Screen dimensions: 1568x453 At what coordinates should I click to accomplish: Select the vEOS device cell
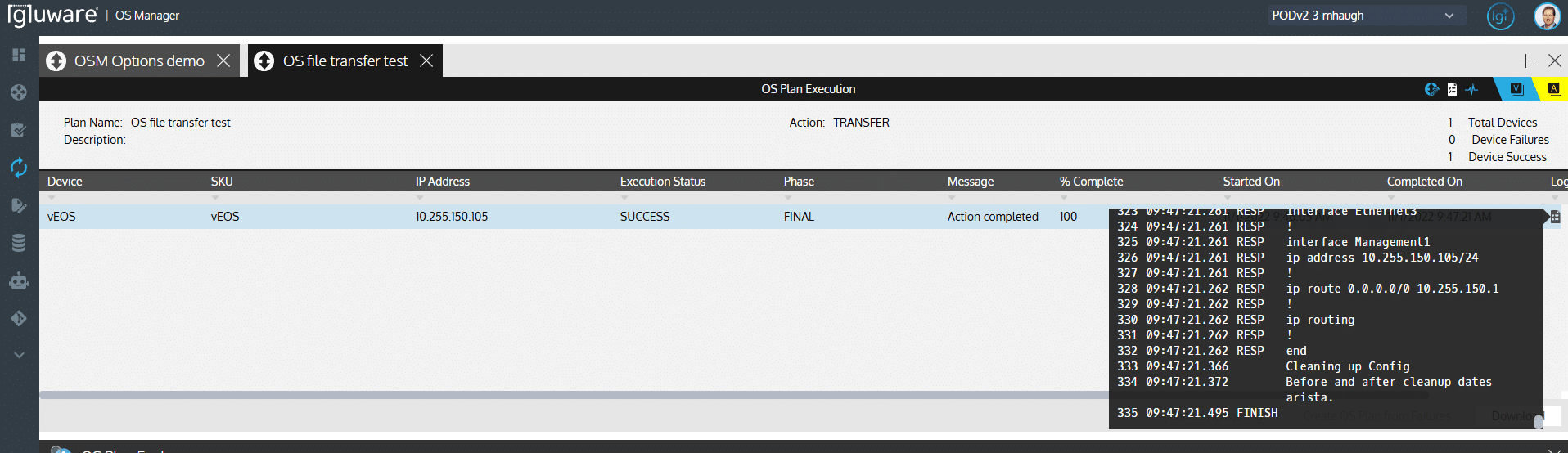click(x=61, y=217)
